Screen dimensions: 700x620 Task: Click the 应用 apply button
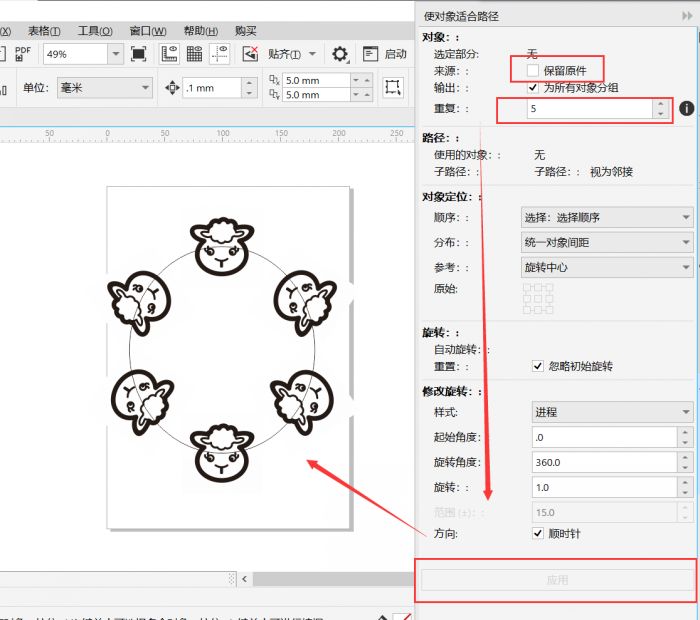(557, 580)
